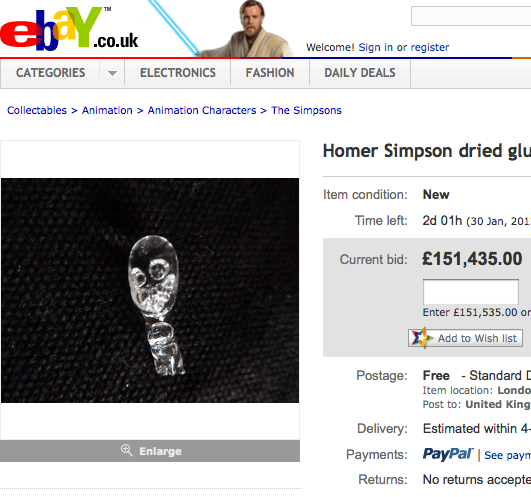Open the Fashion tab

(x=270, y=73)
